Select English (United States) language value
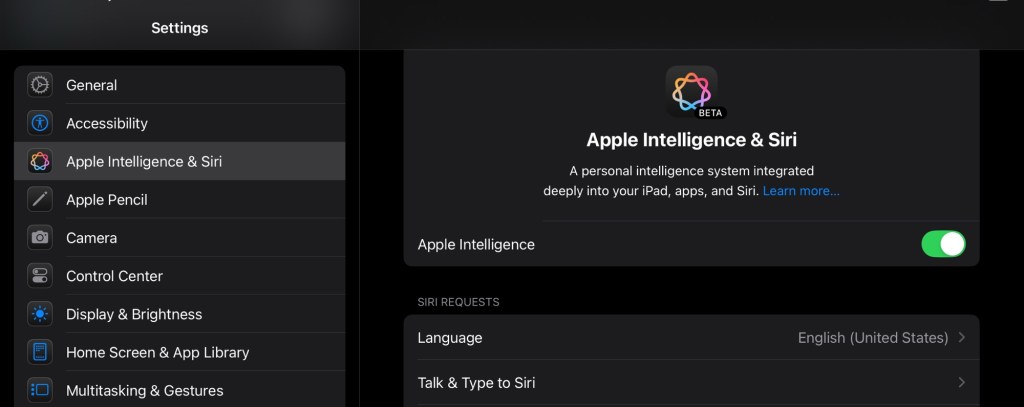The height and width of the screenshot is (407, 1024). coord(872,338)
